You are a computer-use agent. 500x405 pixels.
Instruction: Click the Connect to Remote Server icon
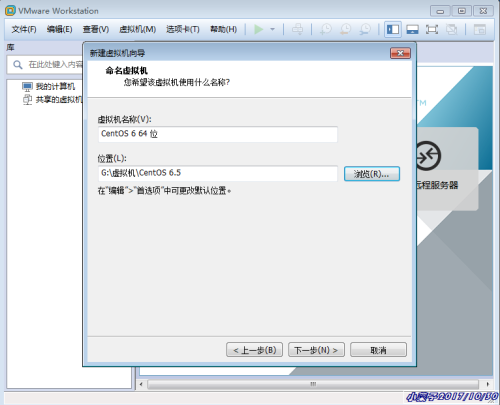(x=429, y=156)
